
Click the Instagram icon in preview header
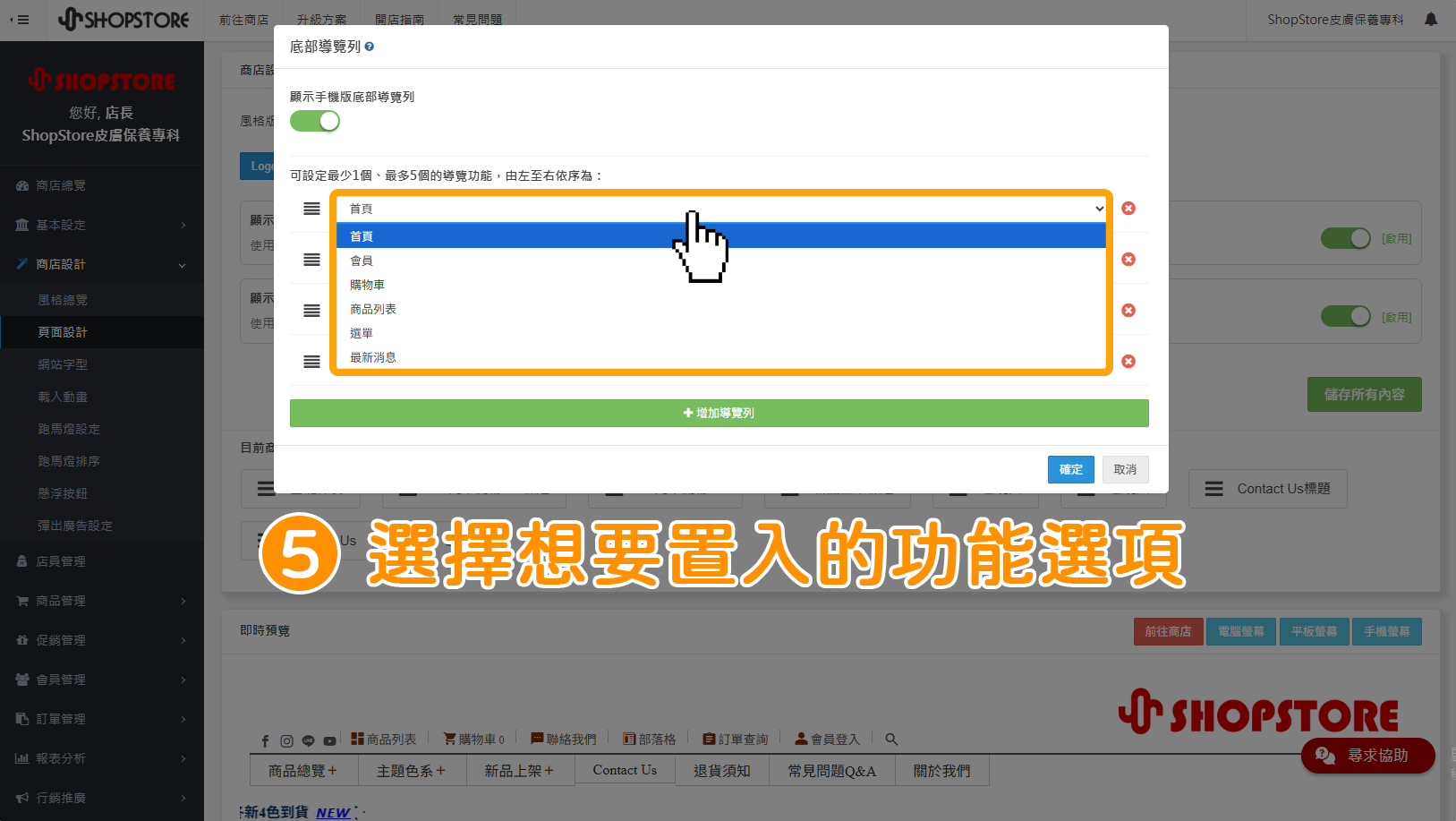(x=286, y=740)
